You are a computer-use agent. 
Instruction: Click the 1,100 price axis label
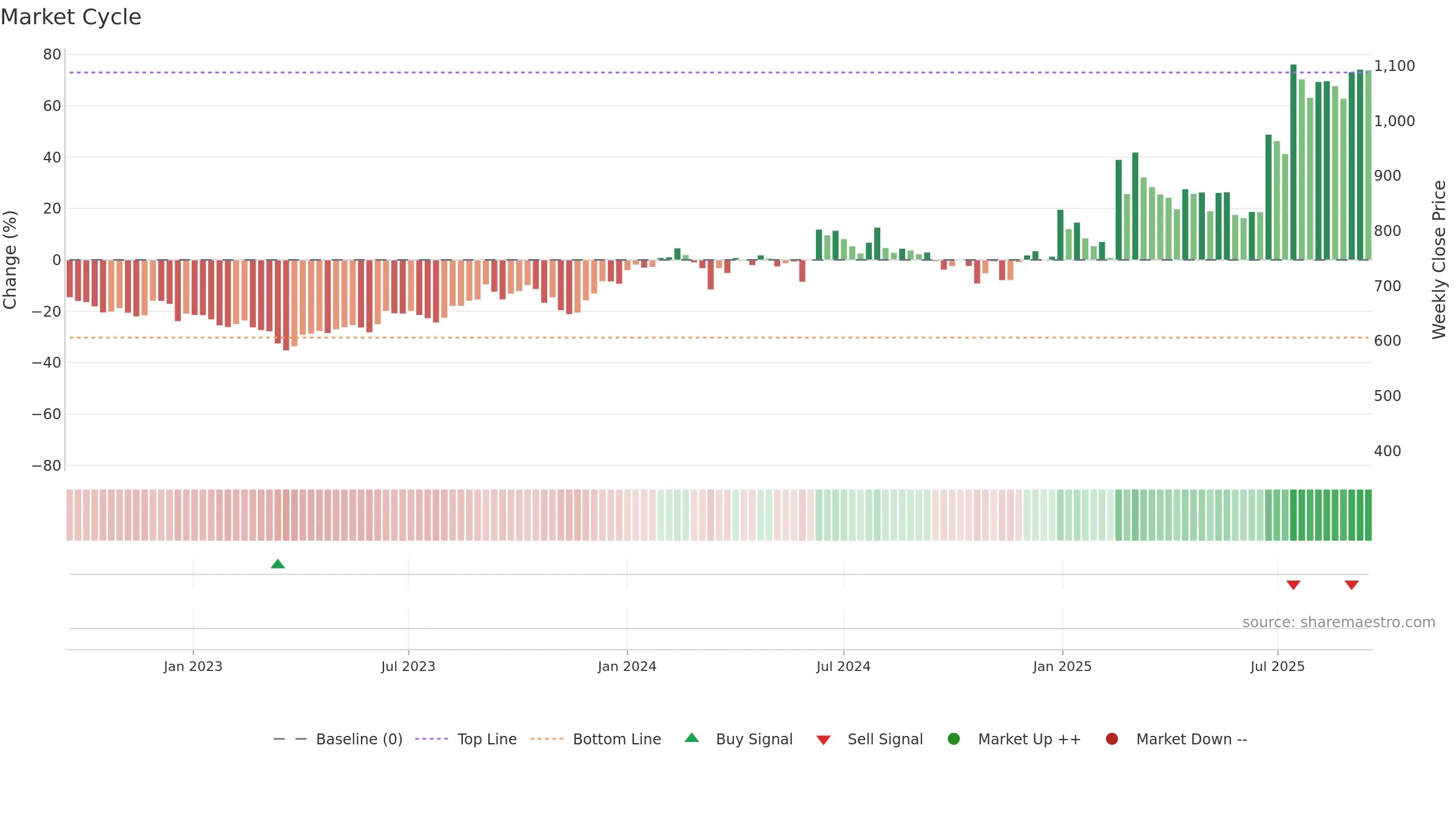tap(1394, 66)
